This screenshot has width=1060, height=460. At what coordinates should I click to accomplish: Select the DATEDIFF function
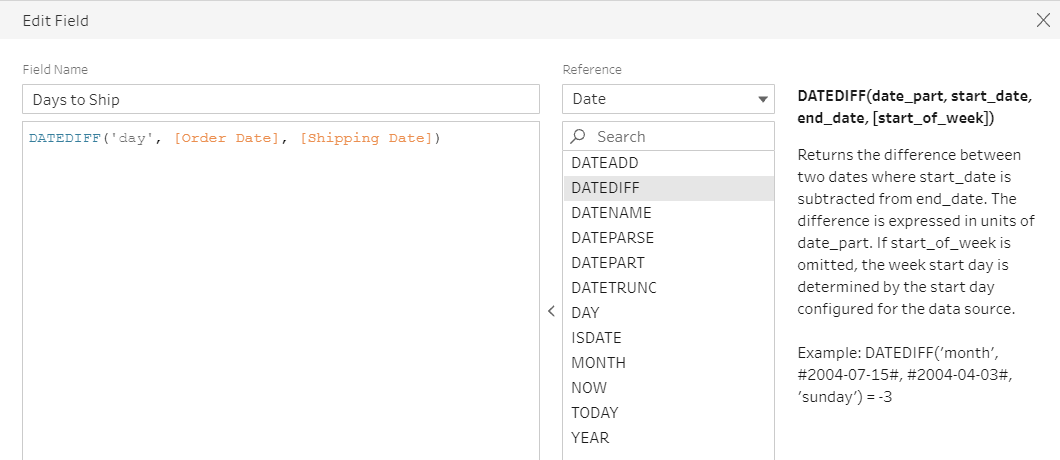click(605, 187)
